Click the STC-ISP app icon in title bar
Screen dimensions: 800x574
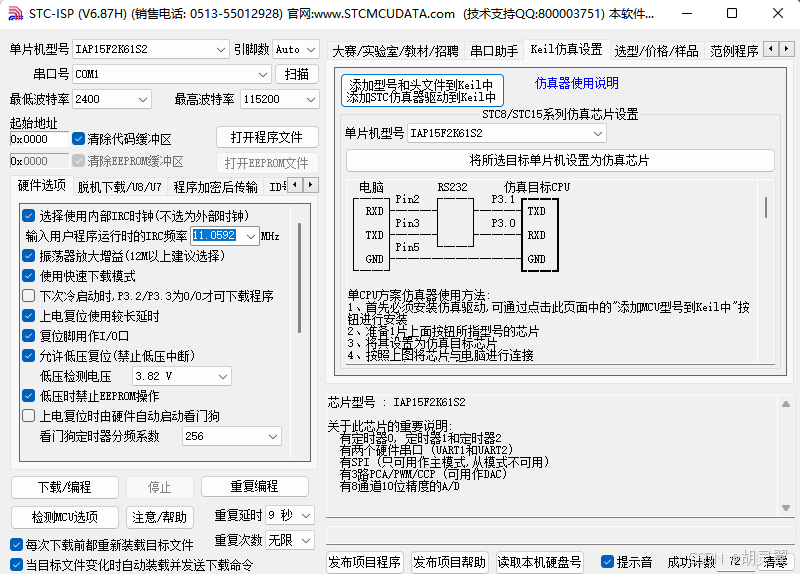coord(15,13)
